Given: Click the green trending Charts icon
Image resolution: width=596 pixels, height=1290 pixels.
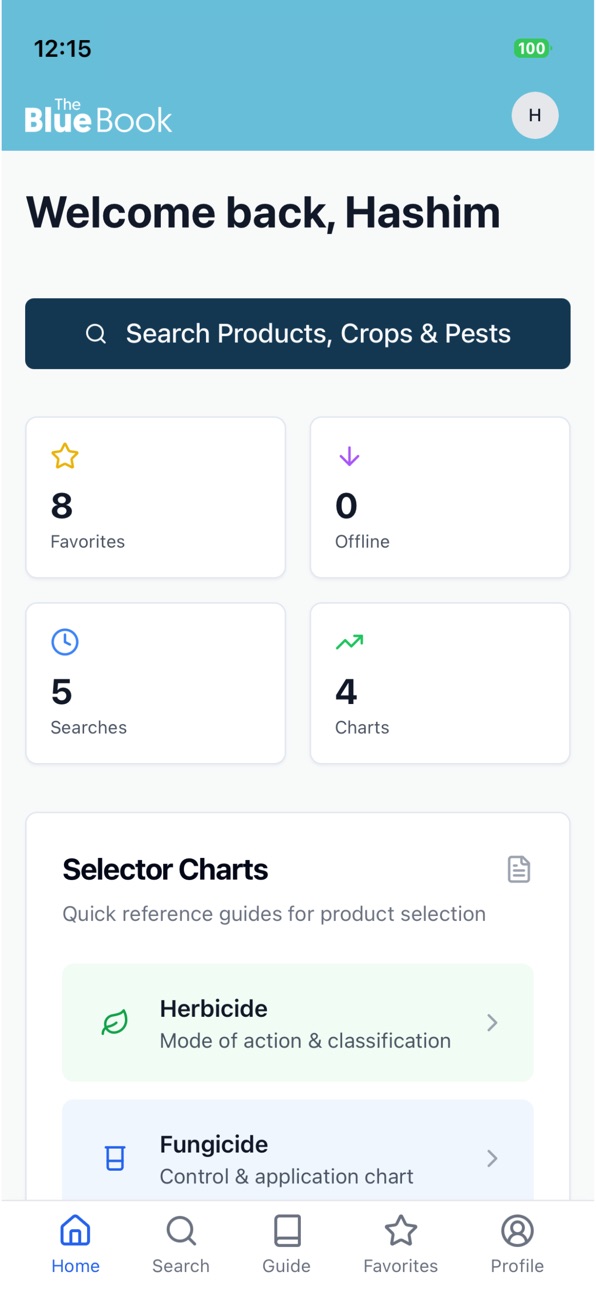Looking at the screenshot, I should (349, 642).
